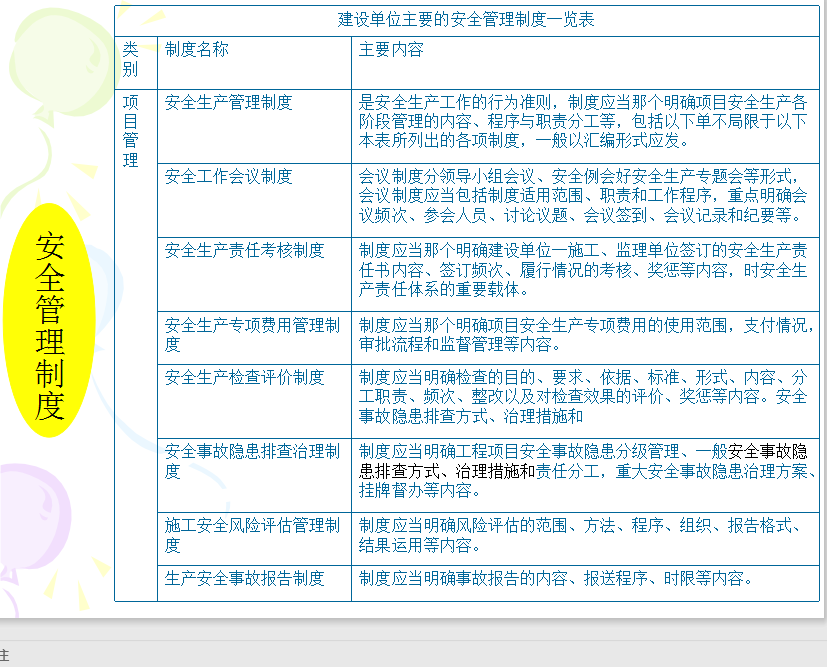The height and width of the screenshot is (667, 827).
Task: Click the content text starting 会议制度分领导小组会议
Action: point(583,196)
